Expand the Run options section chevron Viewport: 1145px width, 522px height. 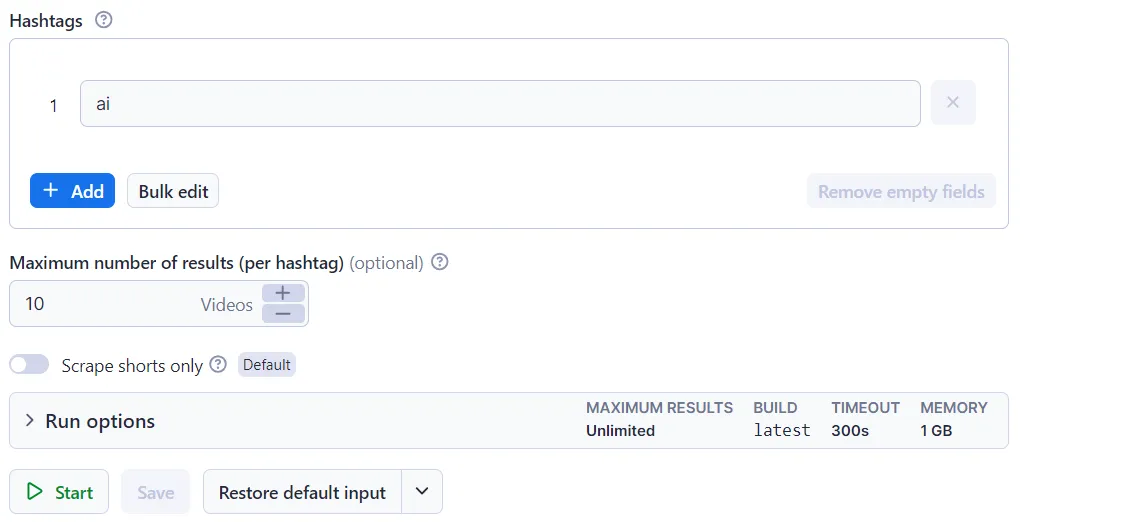[29, 421]
